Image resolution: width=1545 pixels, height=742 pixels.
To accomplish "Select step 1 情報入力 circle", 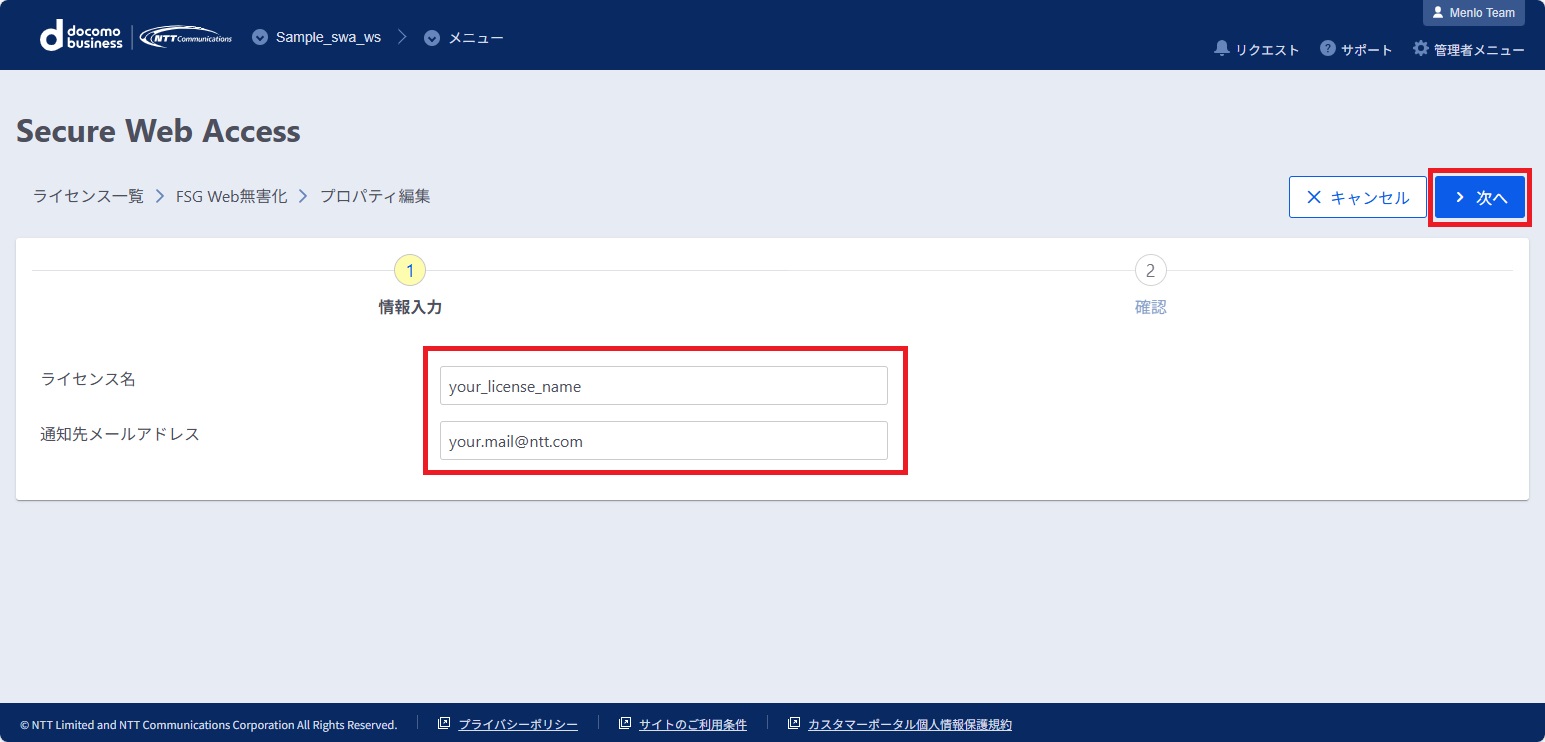I will click(410, 270).
